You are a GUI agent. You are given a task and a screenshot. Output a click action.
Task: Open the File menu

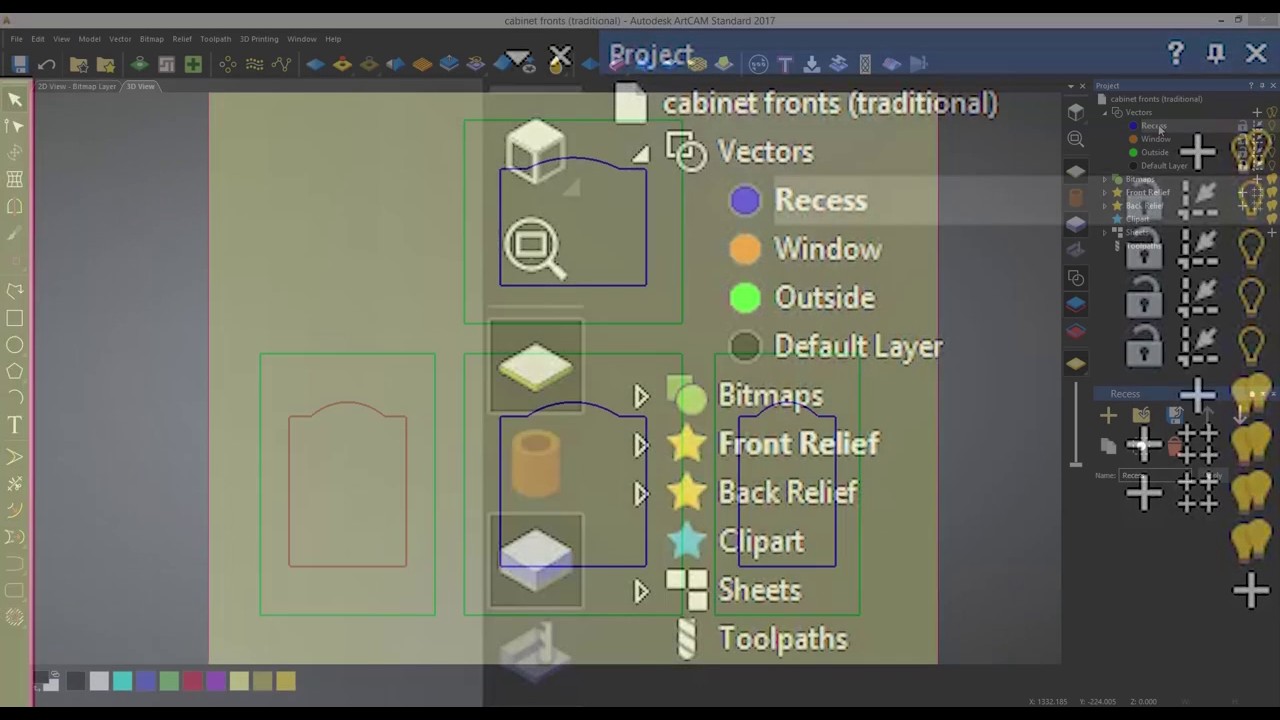coord(17,39)
